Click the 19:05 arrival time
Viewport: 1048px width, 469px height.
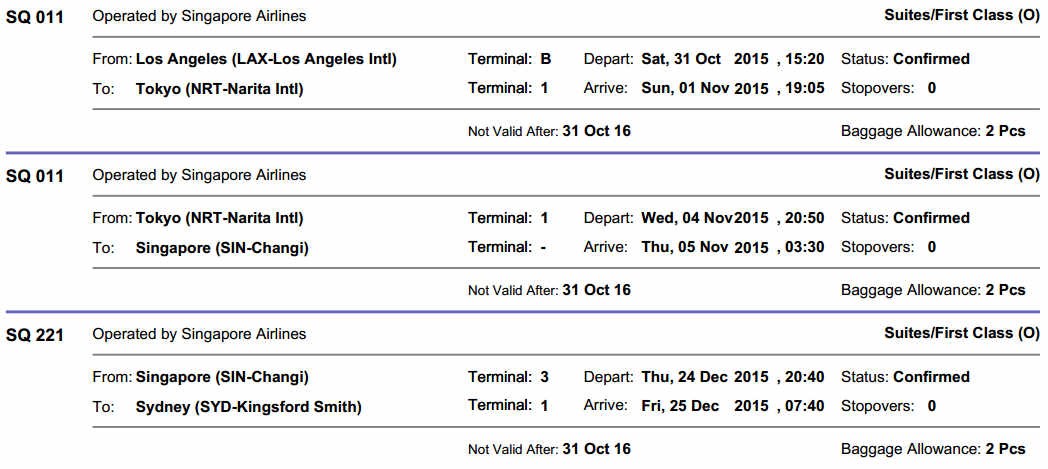coord(805,88)
